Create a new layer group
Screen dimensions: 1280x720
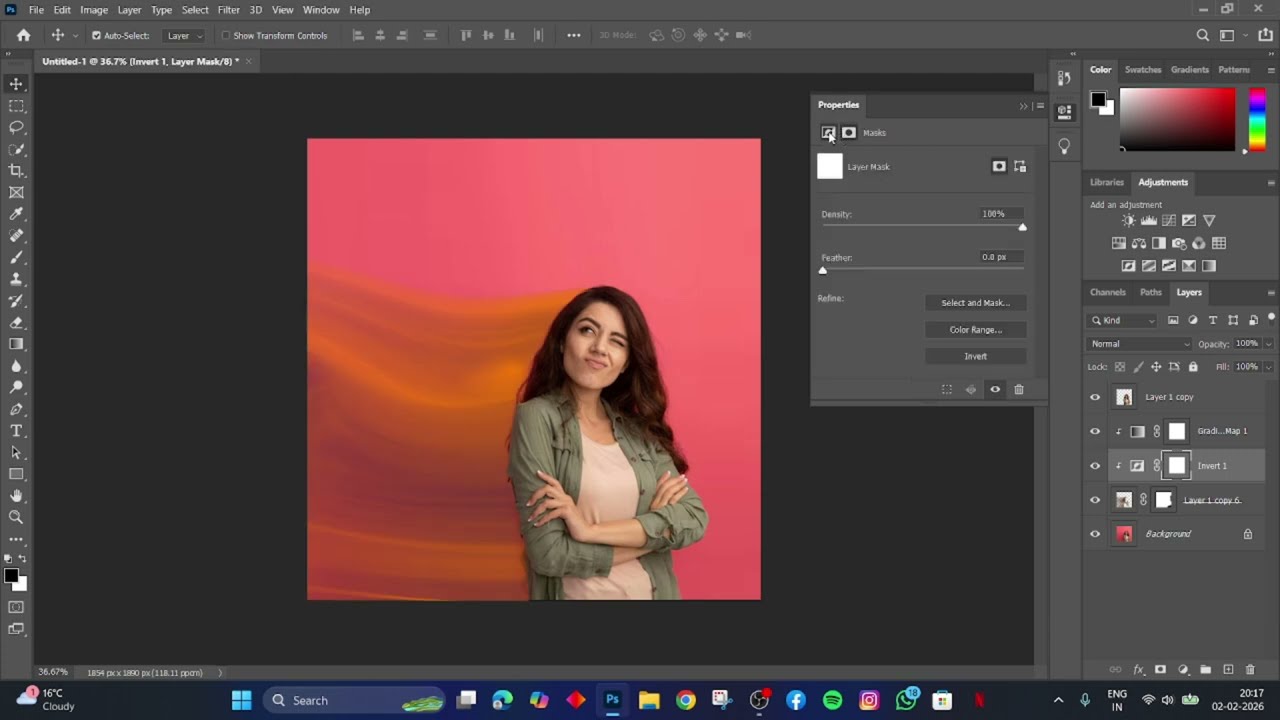[1206, 669]
